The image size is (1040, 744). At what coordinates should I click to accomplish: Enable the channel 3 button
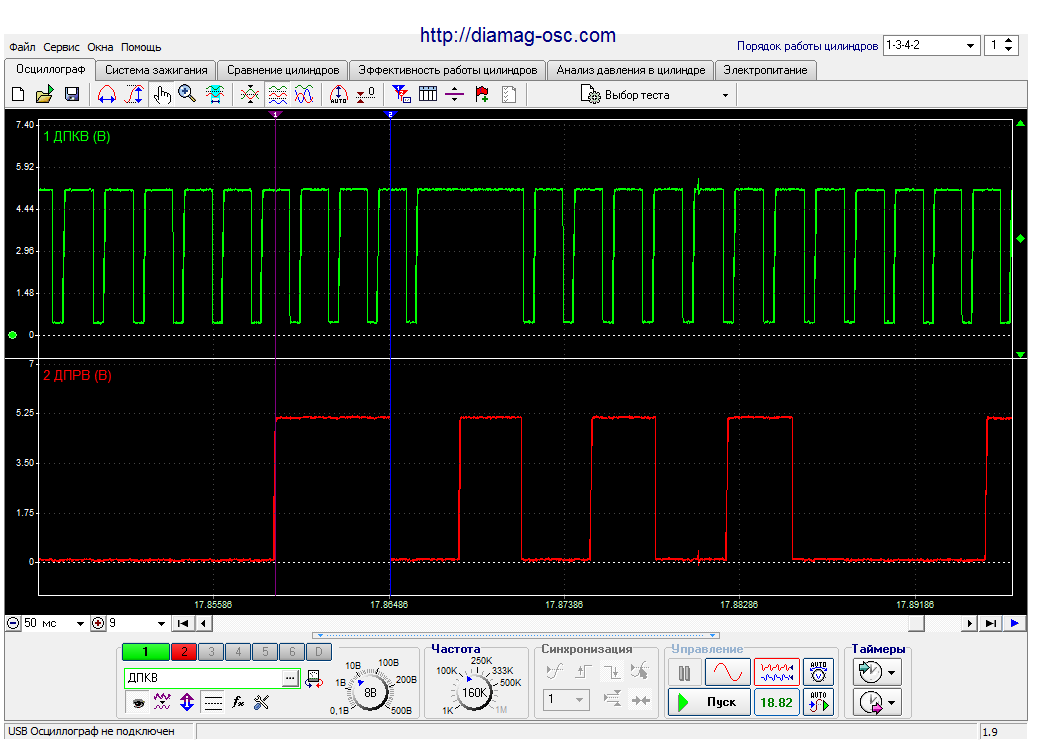click(x=211, y=652)
